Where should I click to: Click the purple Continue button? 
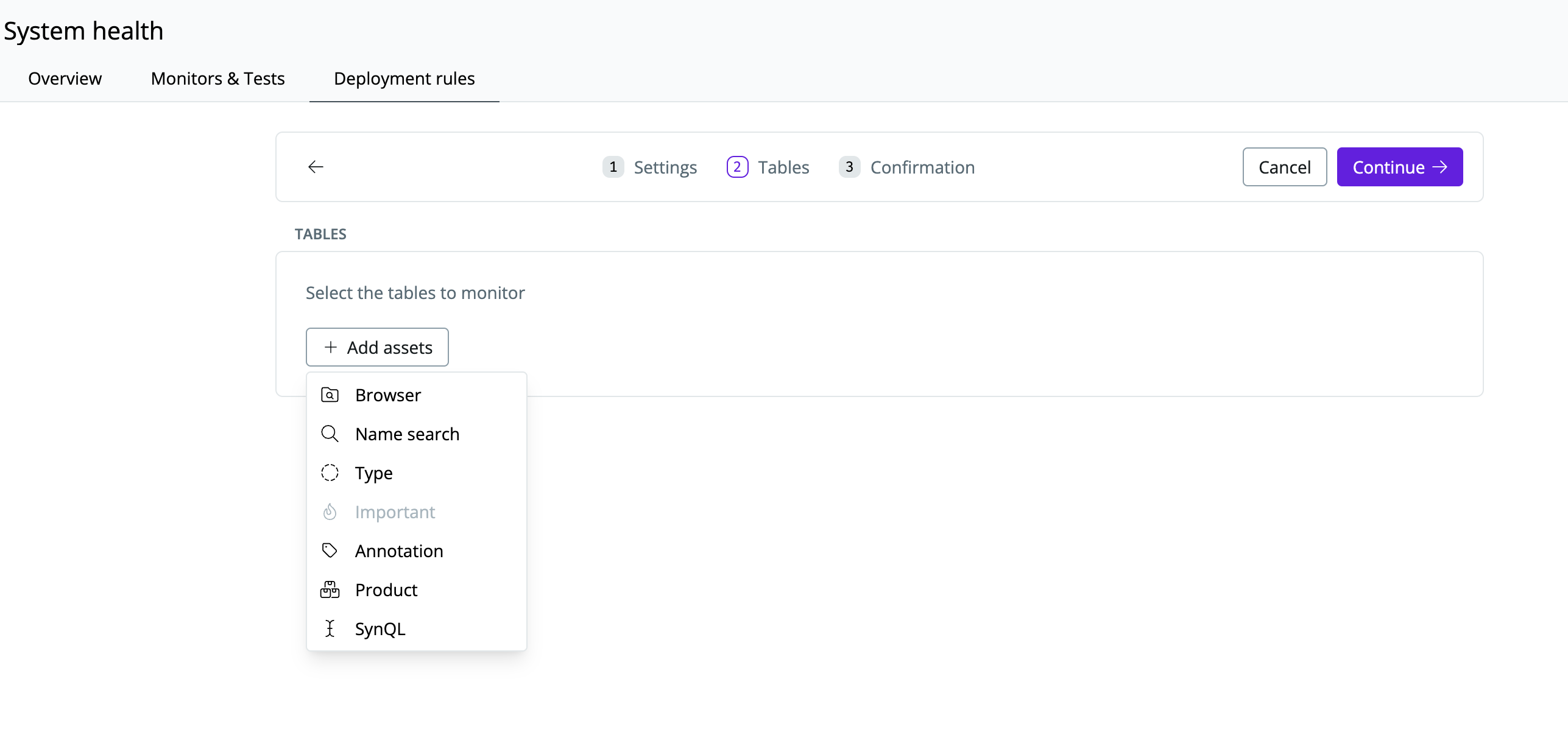coord(1399,167)
